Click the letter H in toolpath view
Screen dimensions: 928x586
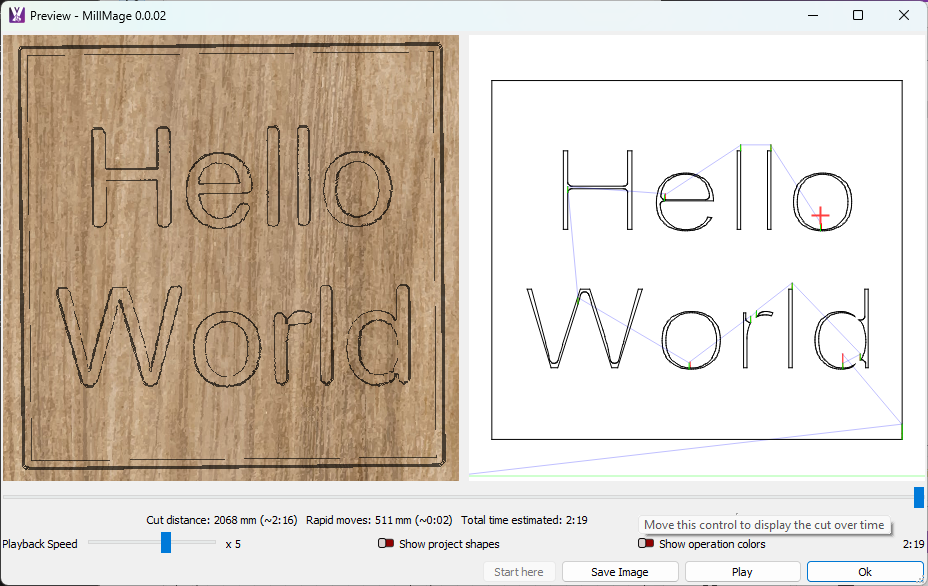click(597, 189)
